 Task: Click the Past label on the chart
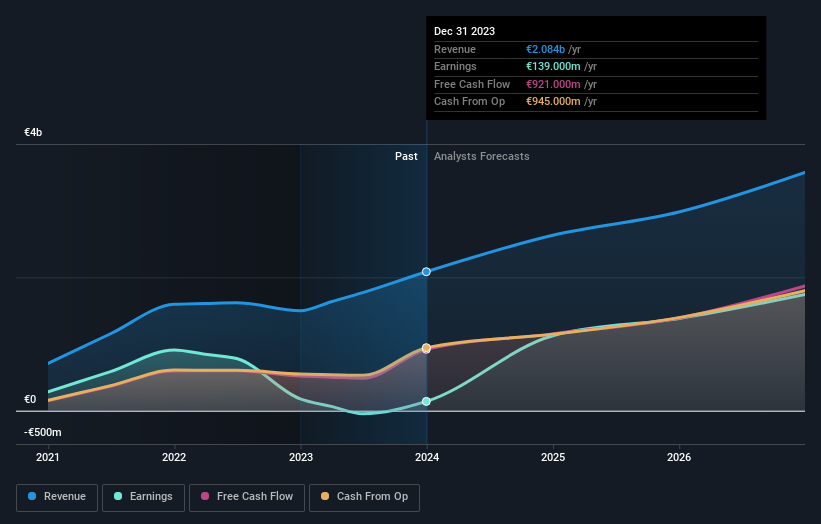(x=406, y=157)
